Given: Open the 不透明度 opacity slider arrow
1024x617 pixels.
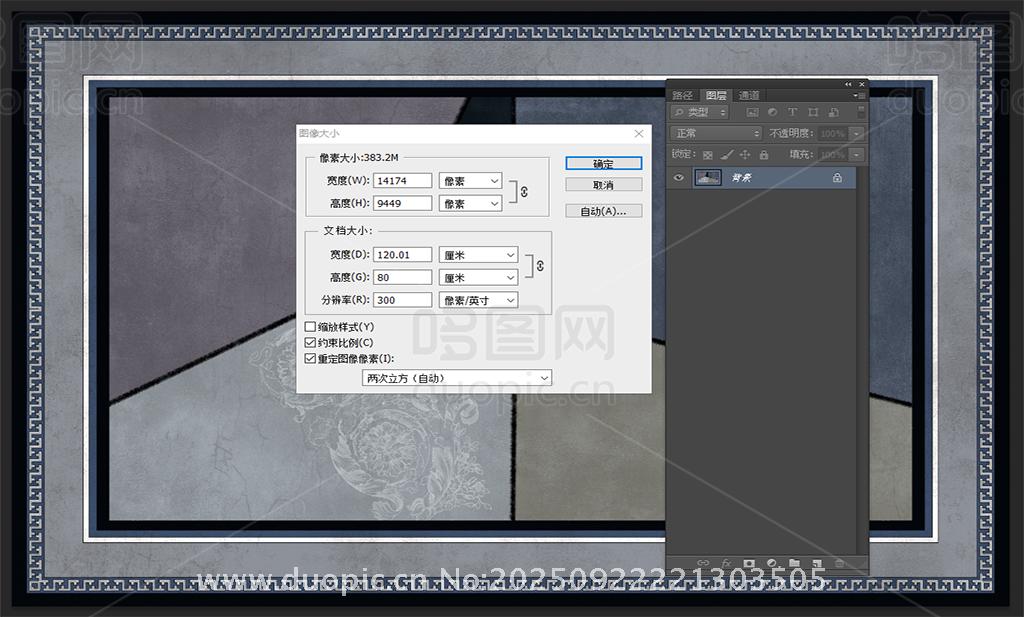Looking at the screenshot, I should (x=857, y=134).
